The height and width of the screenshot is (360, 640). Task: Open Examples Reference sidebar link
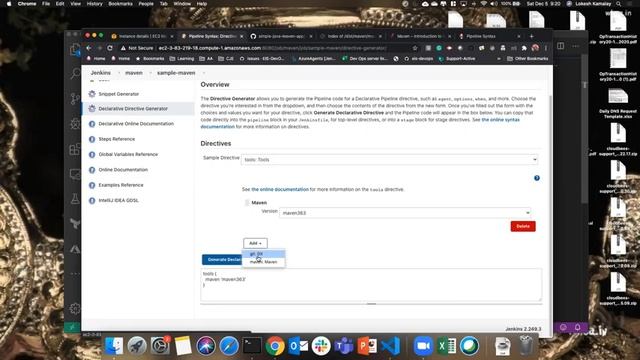pos(121,185)
